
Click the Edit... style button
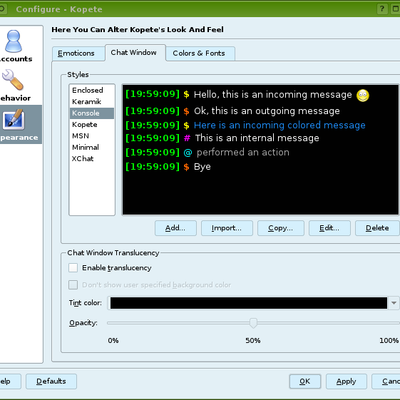coord(329,228)
